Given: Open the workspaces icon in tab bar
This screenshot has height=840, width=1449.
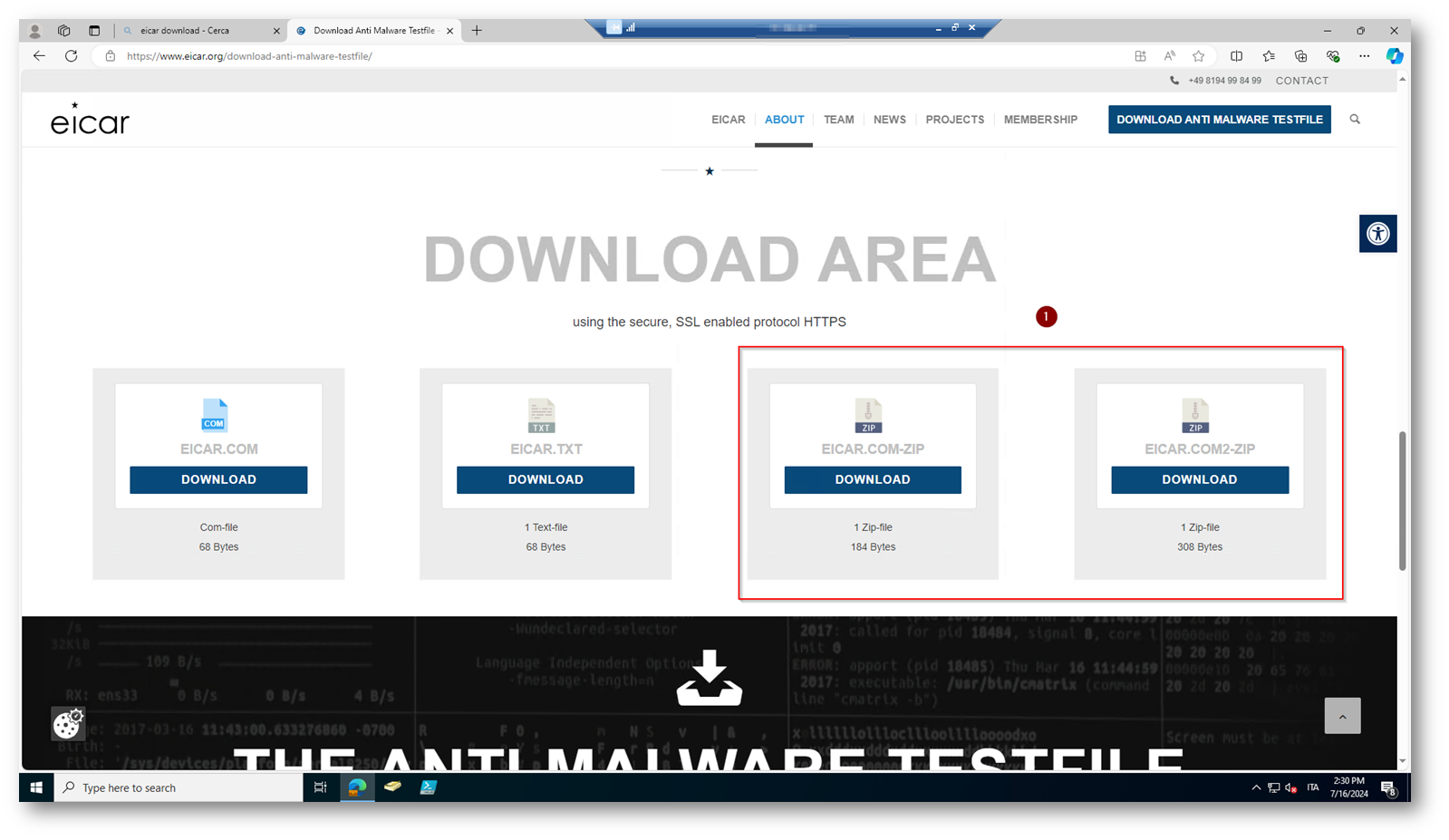Looking at the screenshot, I should (x=64, y=31).
